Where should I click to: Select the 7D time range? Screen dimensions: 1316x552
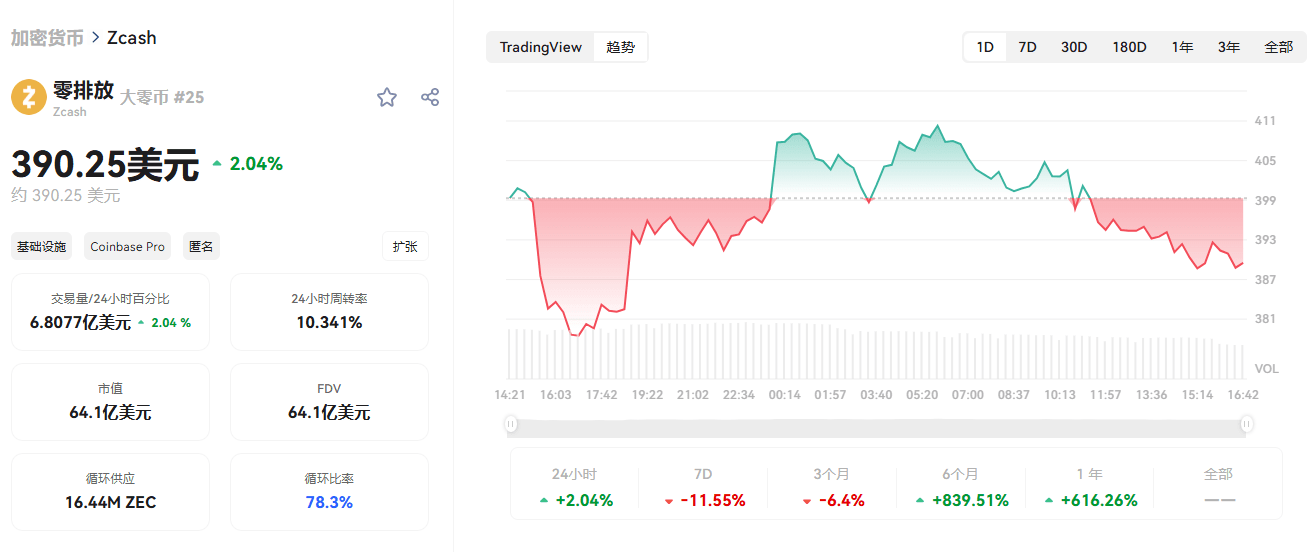(x=1027, y=47)
